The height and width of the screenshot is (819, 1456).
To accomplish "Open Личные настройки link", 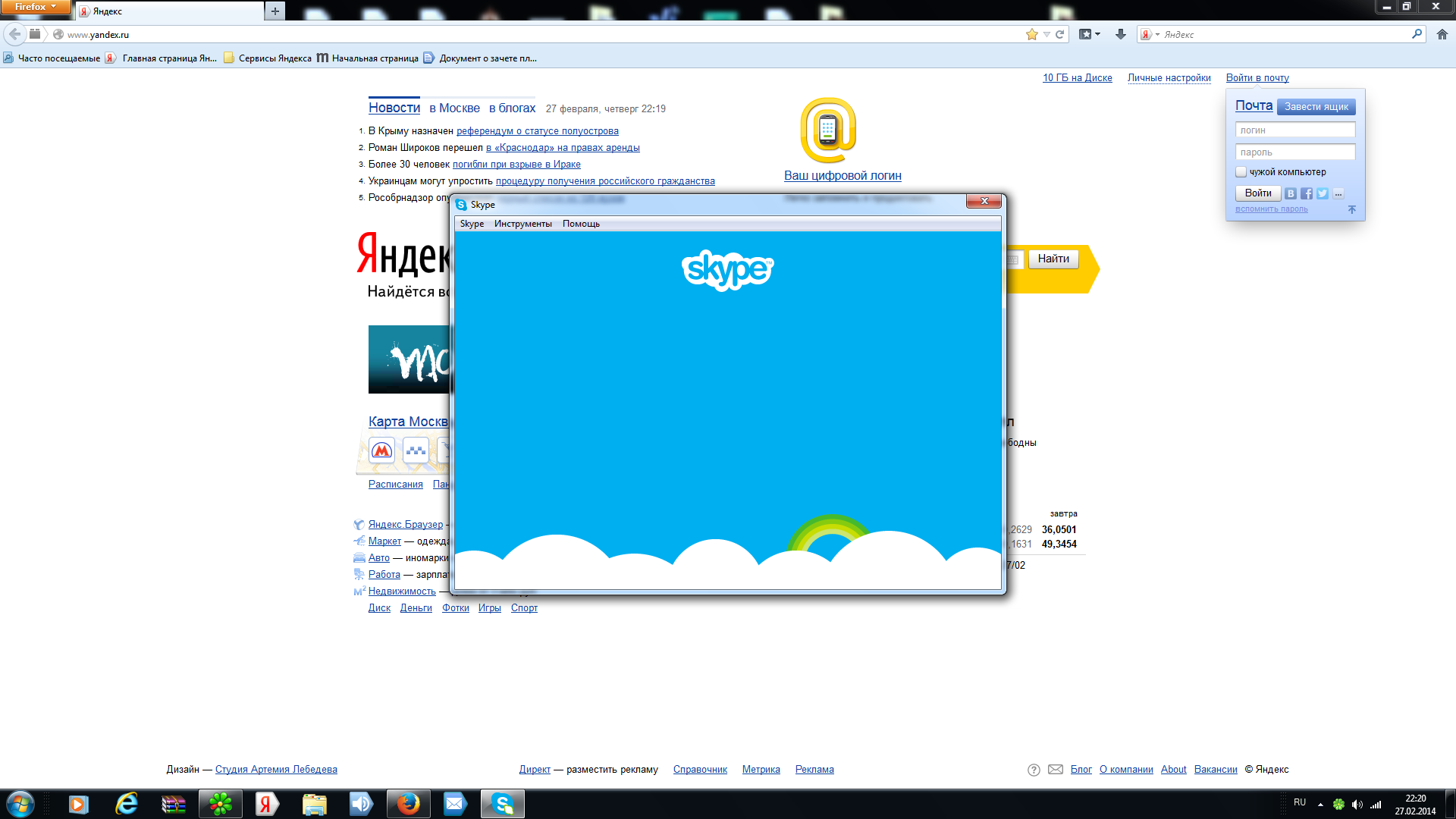I will click(x=1169, y=78).
